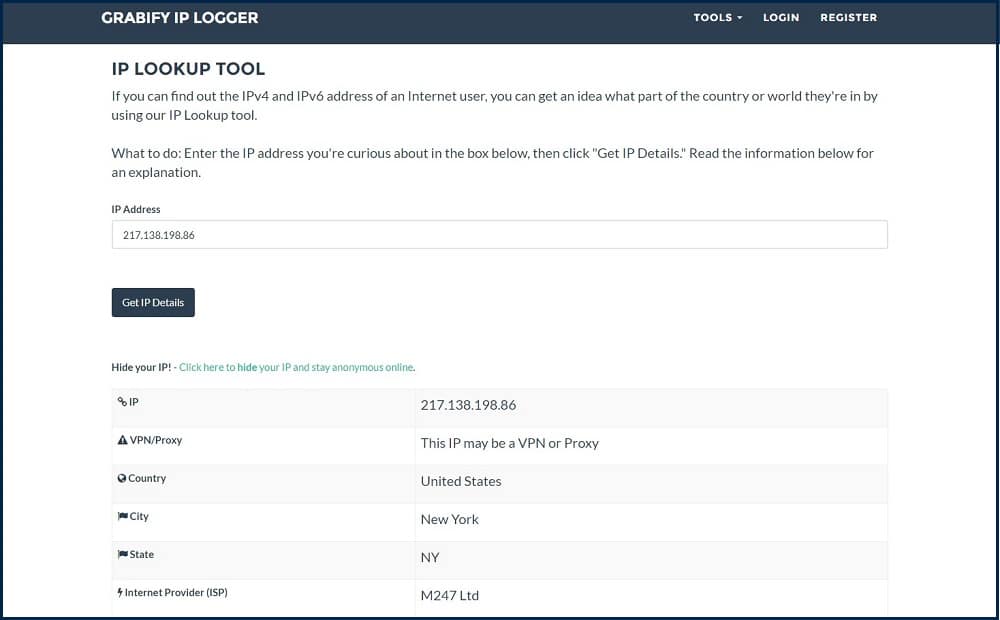
Task: Click the caret arrow next to TOOLS
Action: click(739, 17)
